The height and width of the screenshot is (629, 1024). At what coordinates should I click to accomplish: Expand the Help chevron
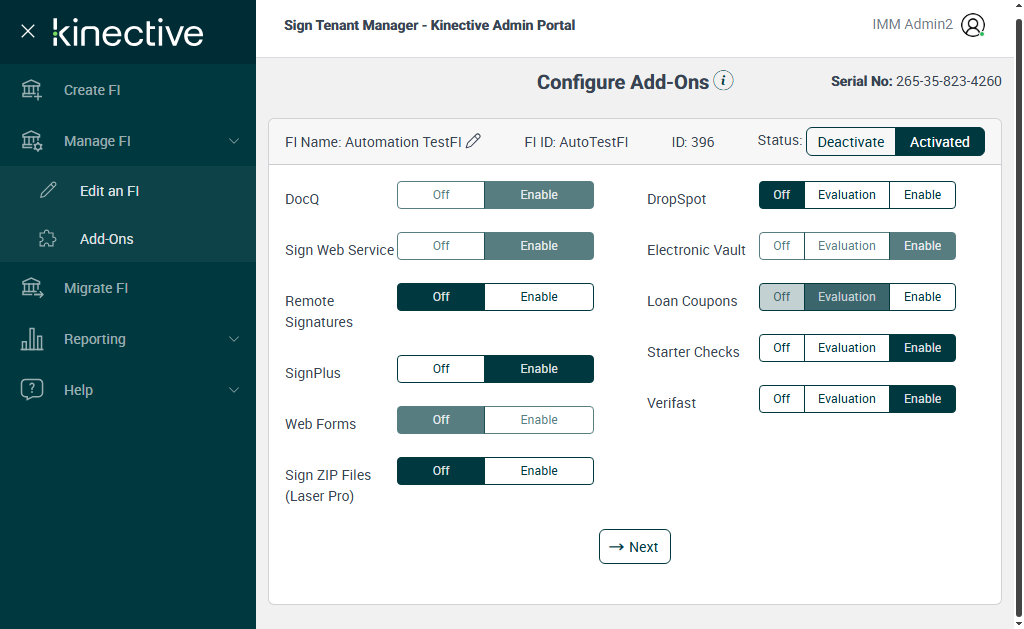click(x=234, y=390)
